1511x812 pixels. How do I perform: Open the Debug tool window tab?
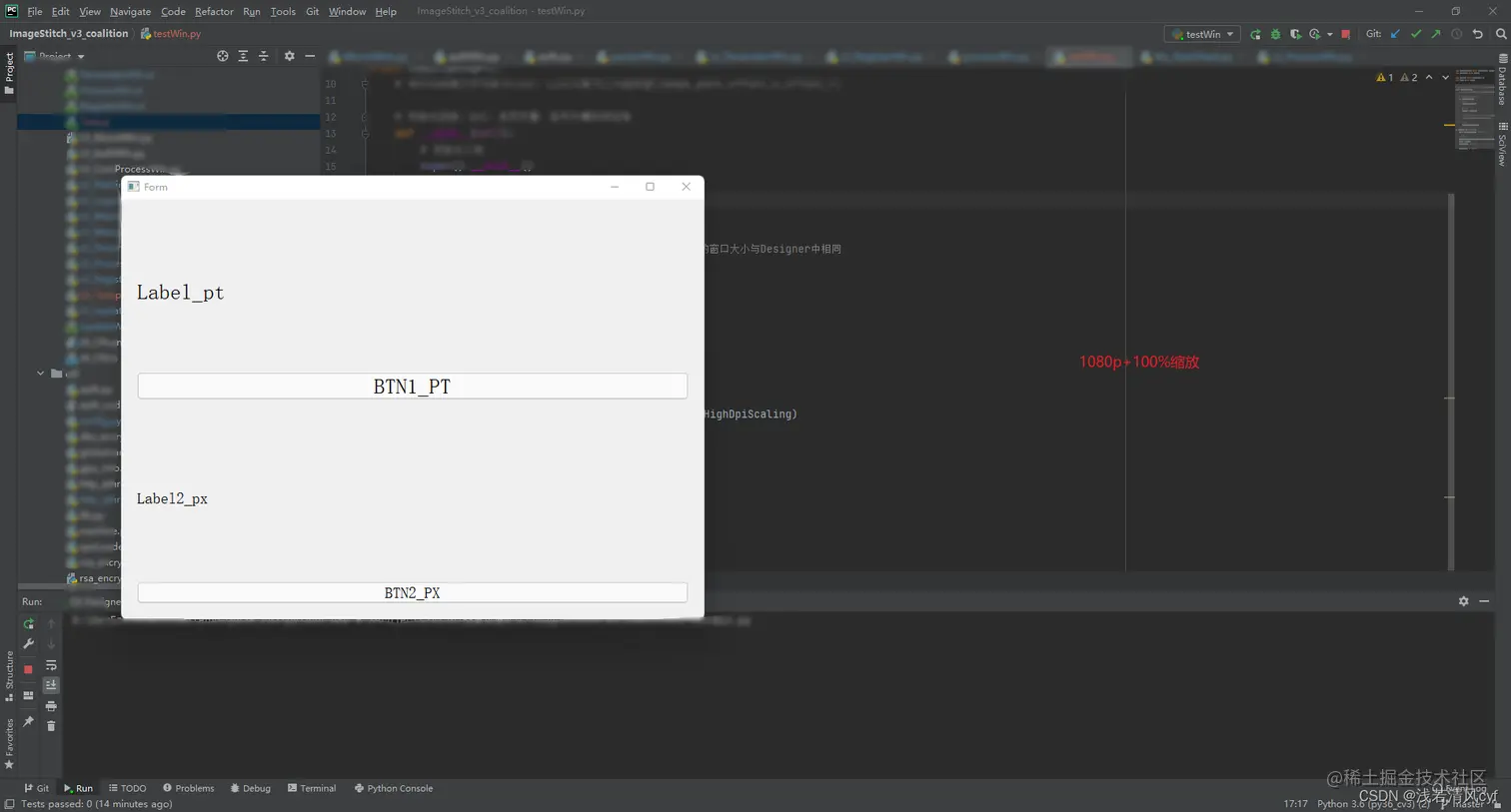point(251,788)
